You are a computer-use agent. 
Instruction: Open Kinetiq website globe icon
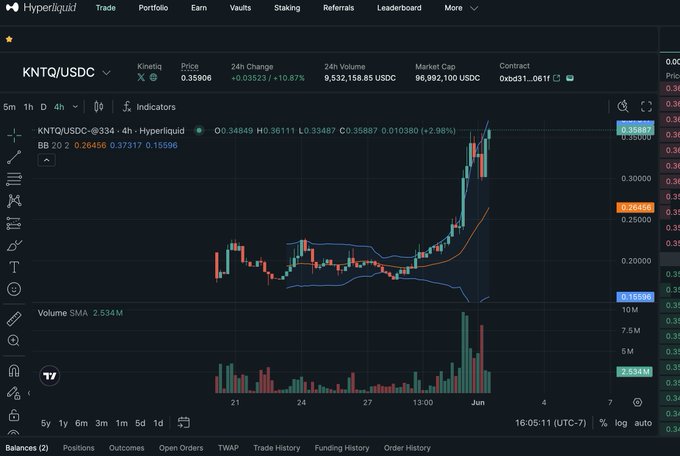tap(154, 77)
